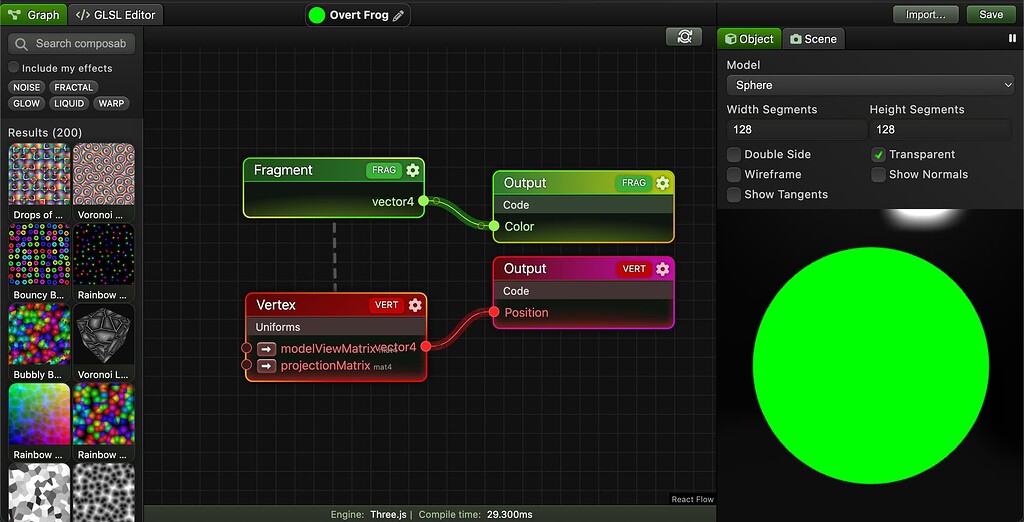
Task: Uncheck the Transparent checkbox
Action: [878, 155]
